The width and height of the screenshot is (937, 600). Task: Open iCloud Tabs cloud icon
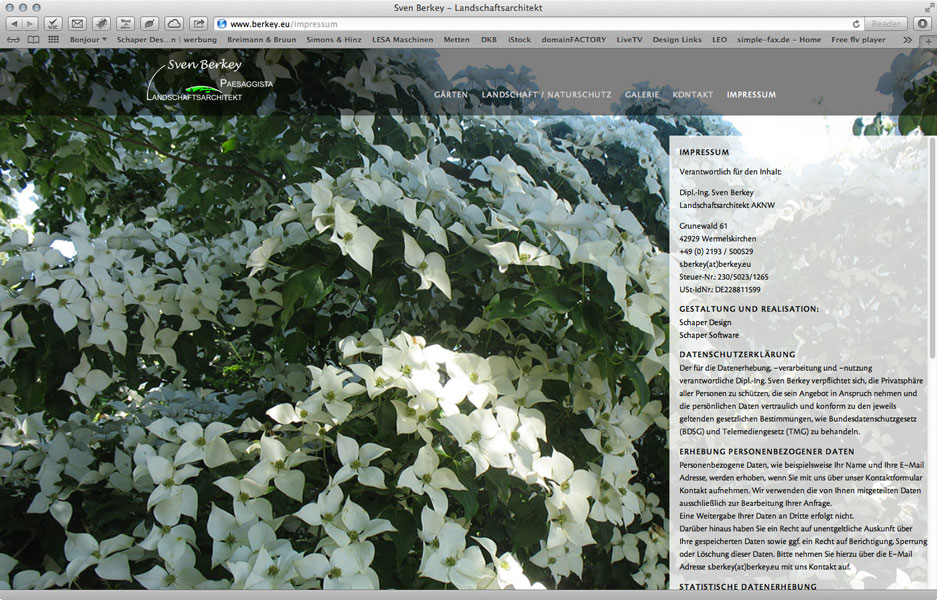[x=174, y=24]
